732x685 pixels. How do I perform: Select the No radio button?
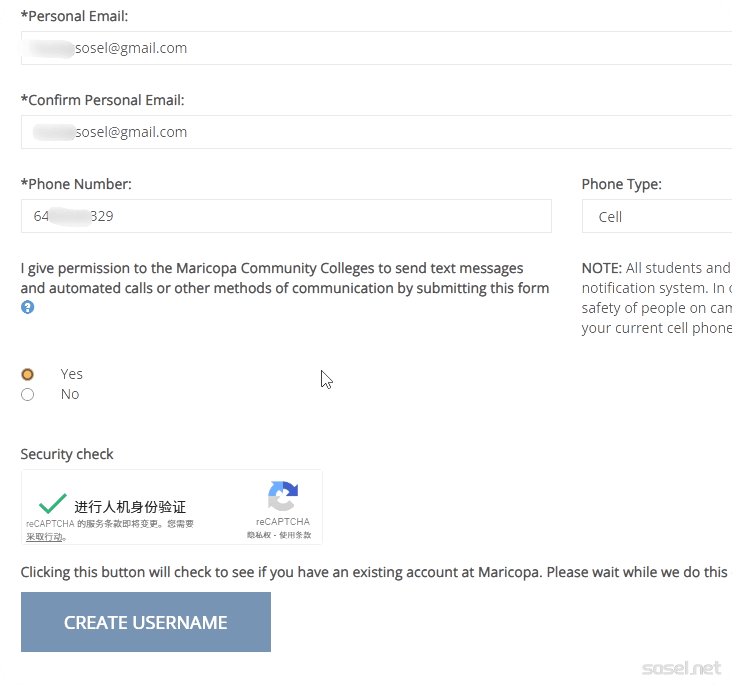tap(28, 394)
